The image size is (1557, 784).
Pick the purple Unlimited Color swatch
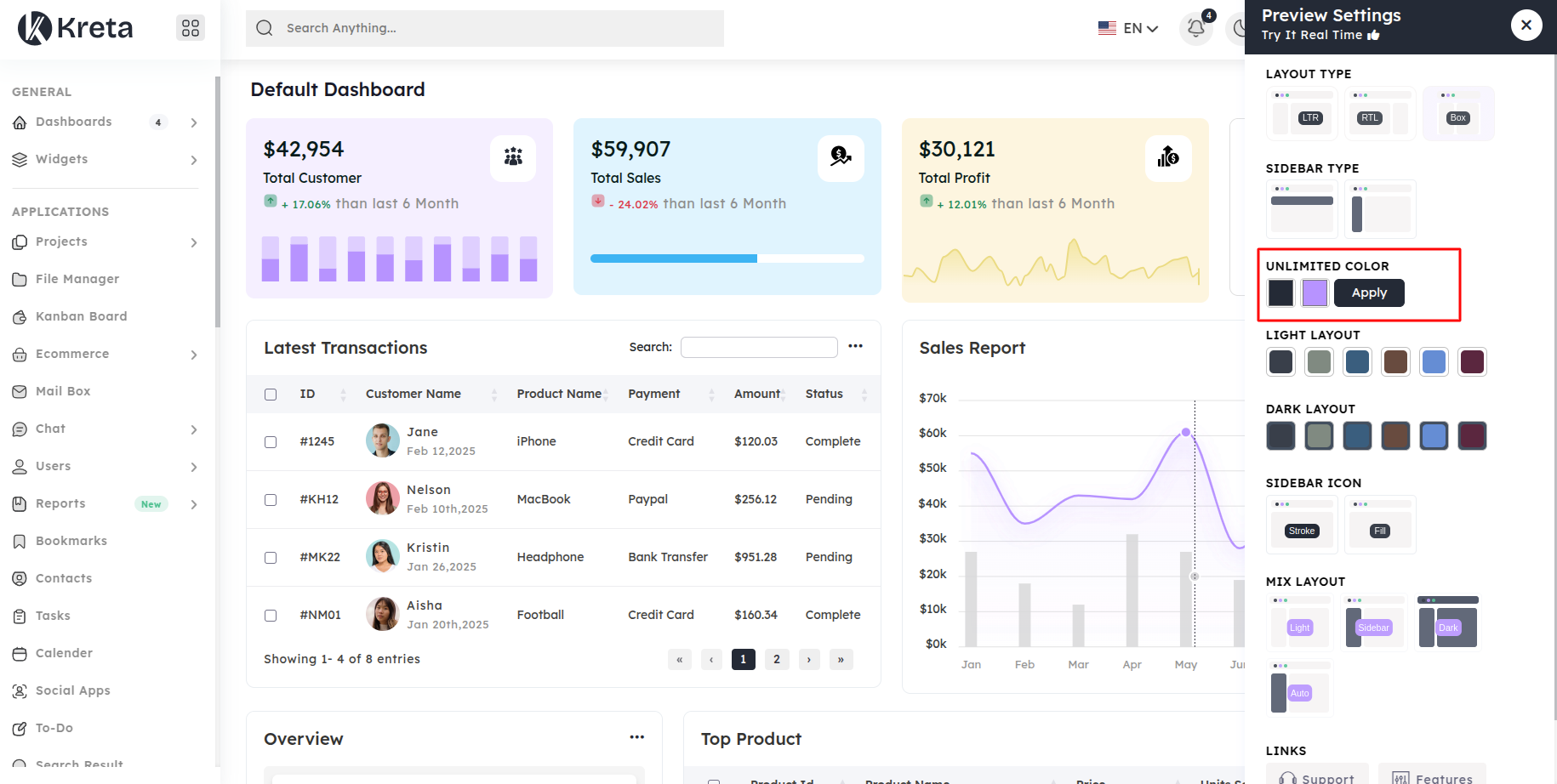pyautogui.click(x=1315, y=293)
